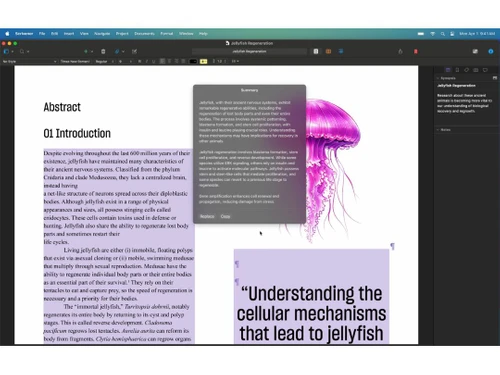The width and height of the screenshot is (500, 375).
Task: Expand the Insert link arrow menu
Action: click(123, 52)
